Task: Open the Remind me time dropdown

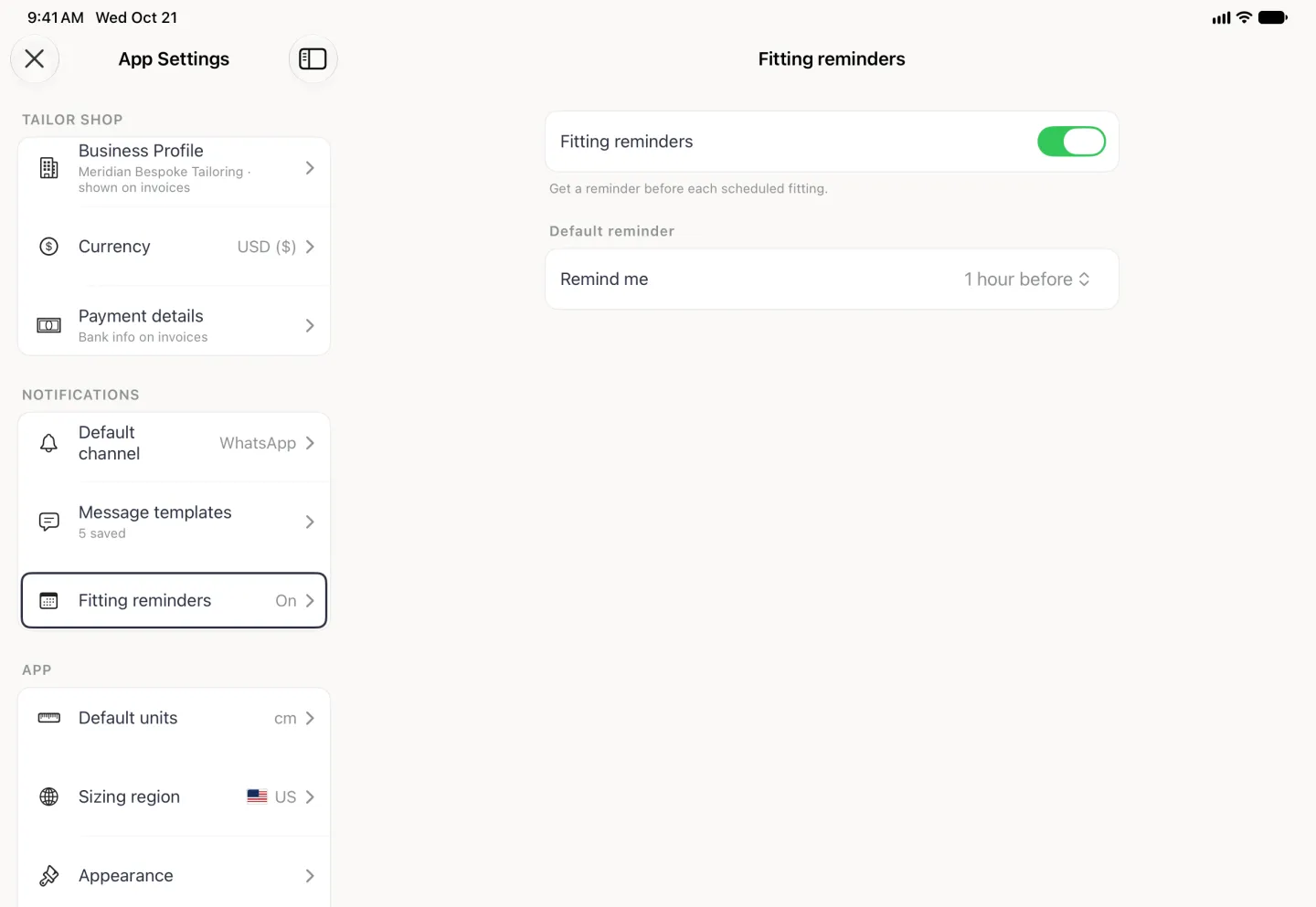Action: 1027,279
